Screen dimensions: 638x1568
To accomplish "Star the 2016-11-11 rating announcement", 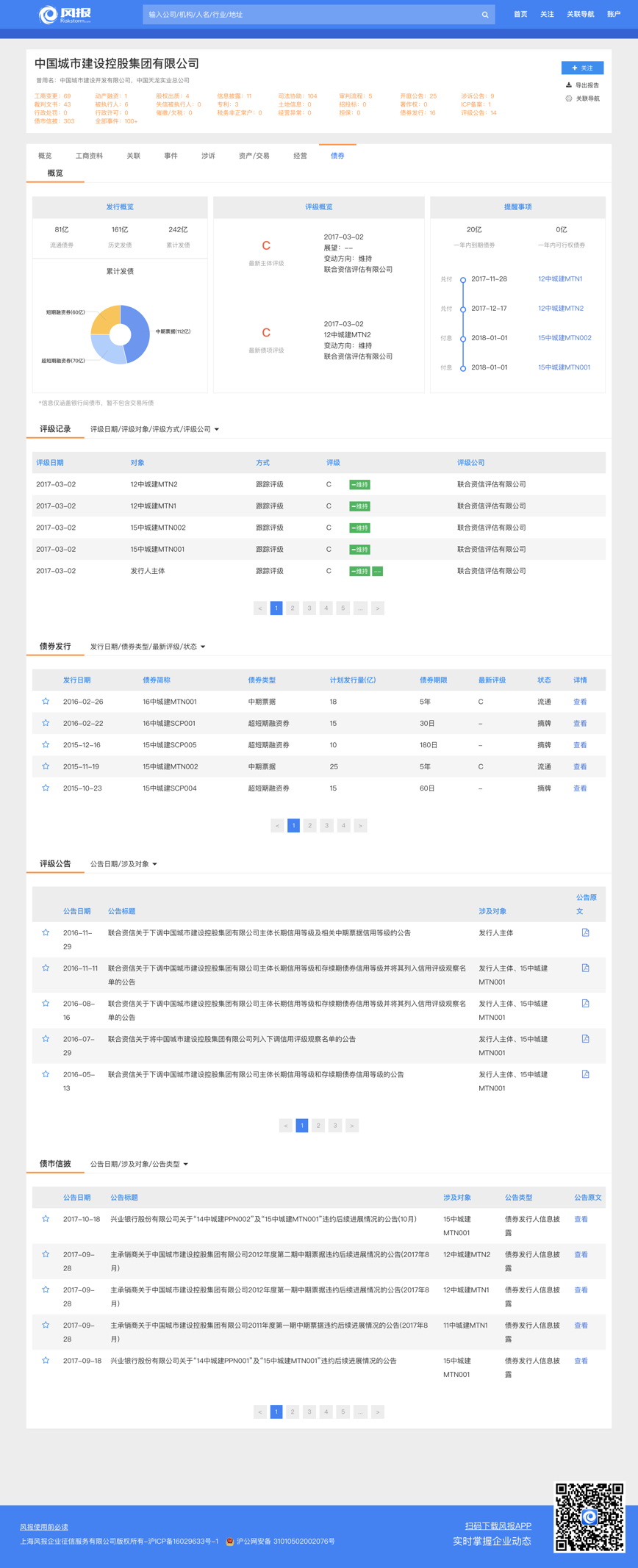I will 46,968.
